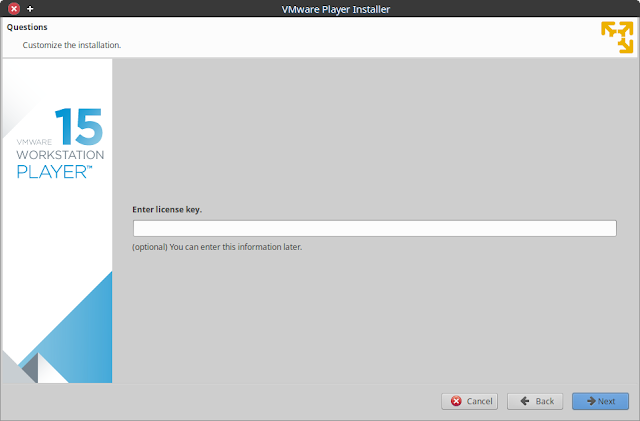Cancel the VMware Player installation
Screen dimensions: 640x421
(x=469, y=401)
